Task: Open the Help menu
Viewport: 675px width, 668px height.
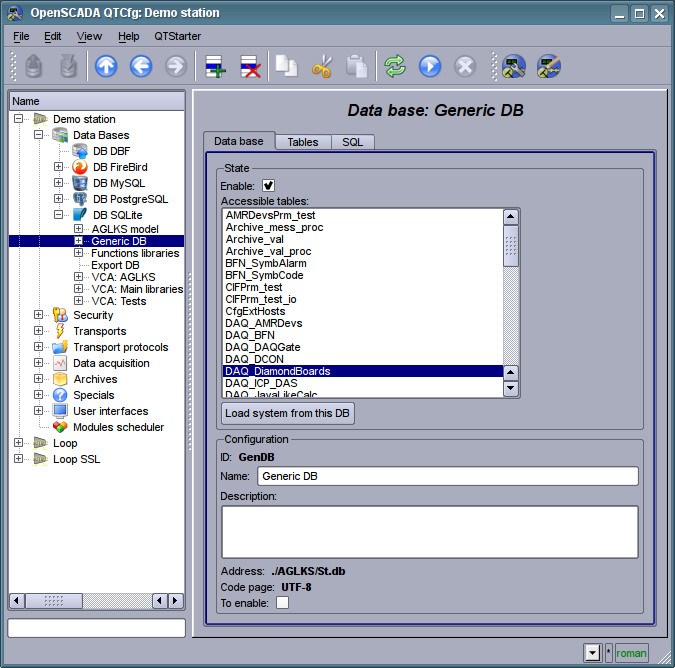Action: pos(128,36)
